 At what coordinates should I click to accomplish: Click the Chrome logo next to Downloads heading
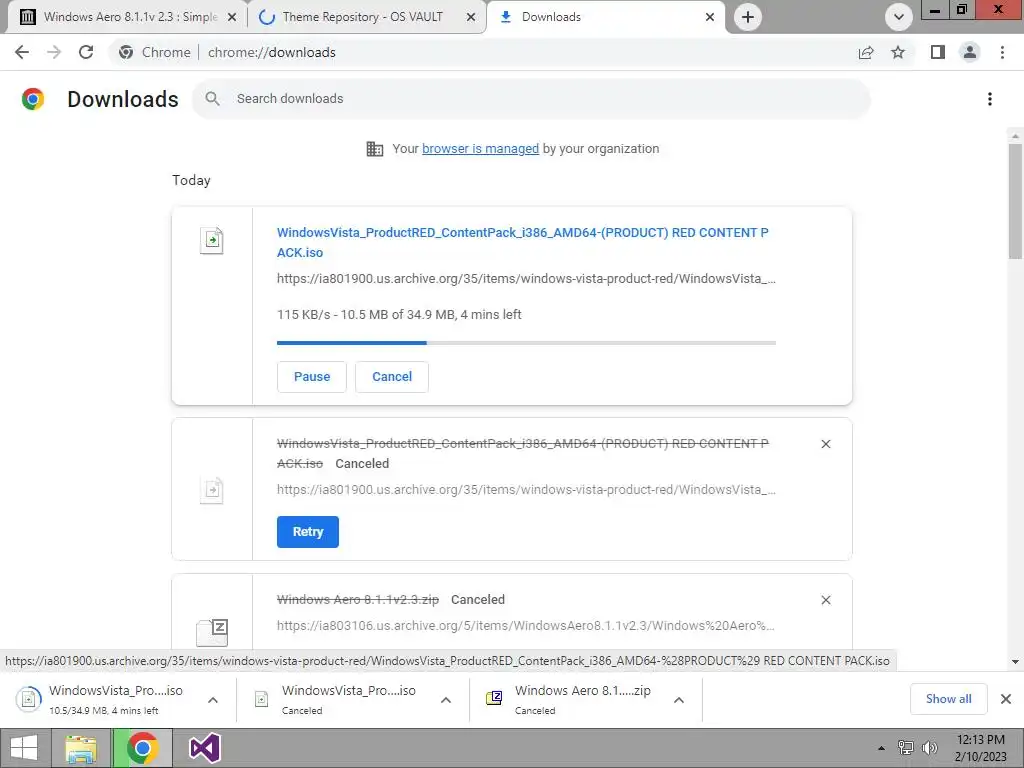coord(33,99)
